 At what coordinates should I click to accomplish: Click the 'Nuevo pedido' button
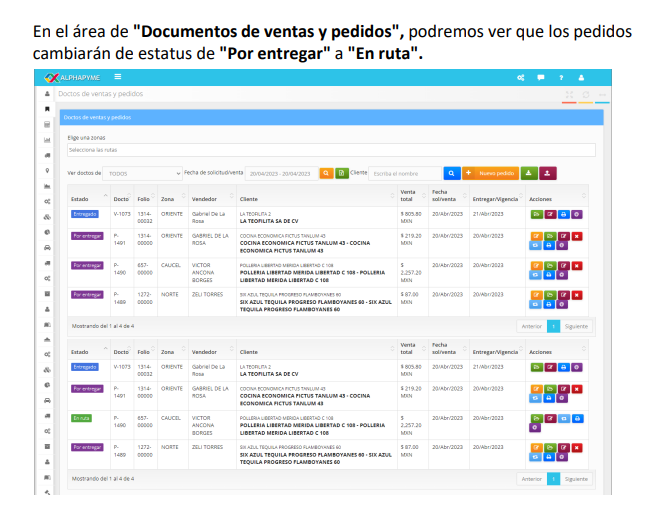coord(490,173)
